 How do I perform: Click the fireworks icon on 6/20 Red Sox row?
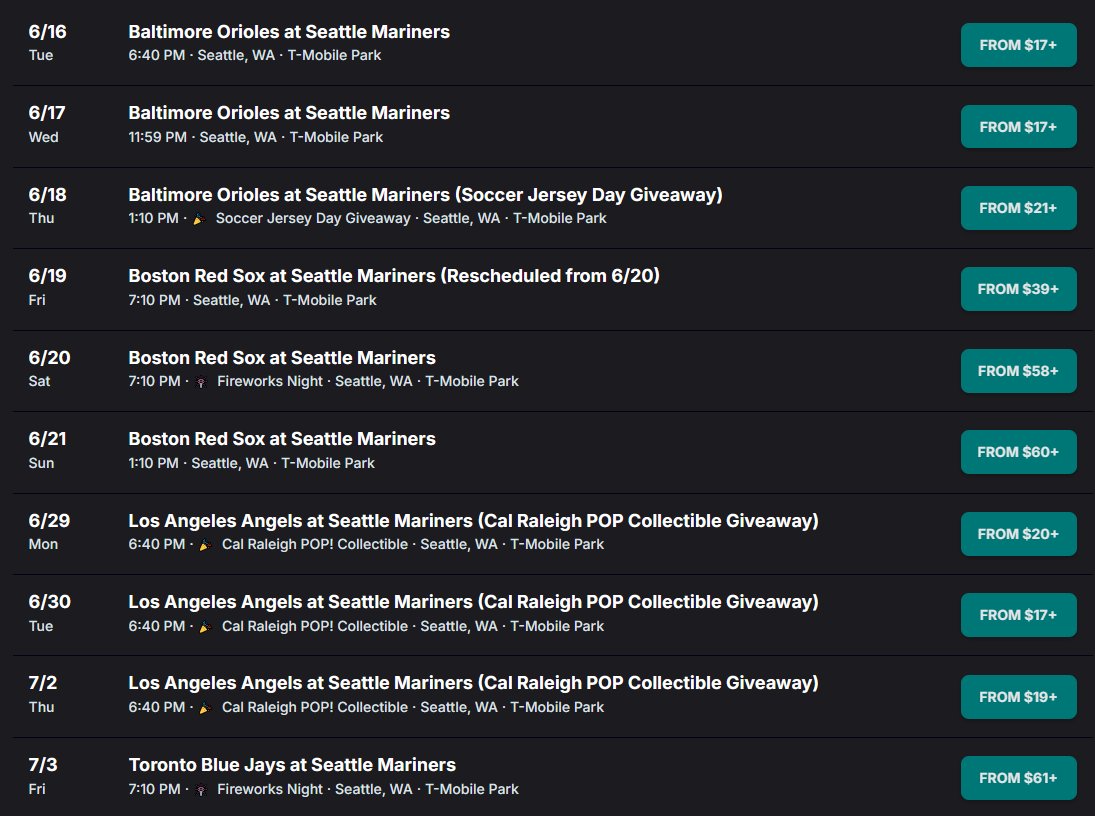(201, 382)
